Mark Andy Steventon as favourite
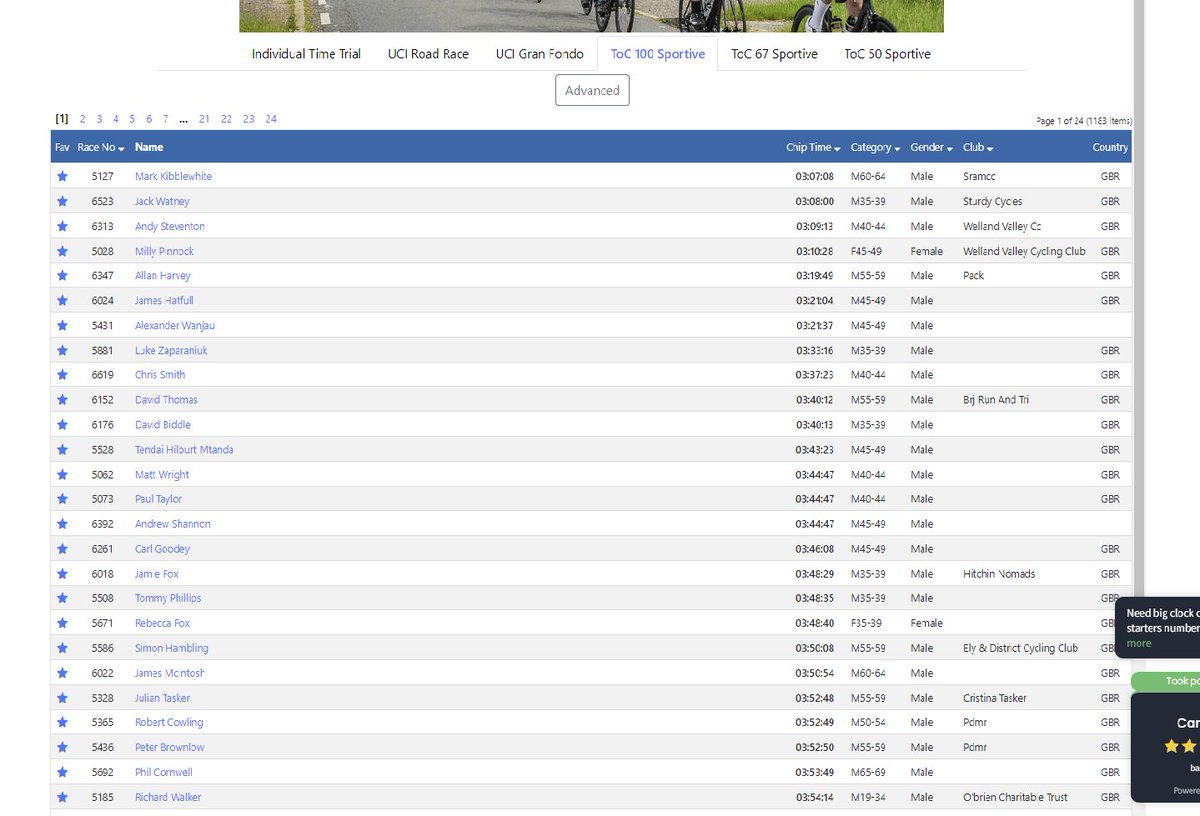 (62, 226)
